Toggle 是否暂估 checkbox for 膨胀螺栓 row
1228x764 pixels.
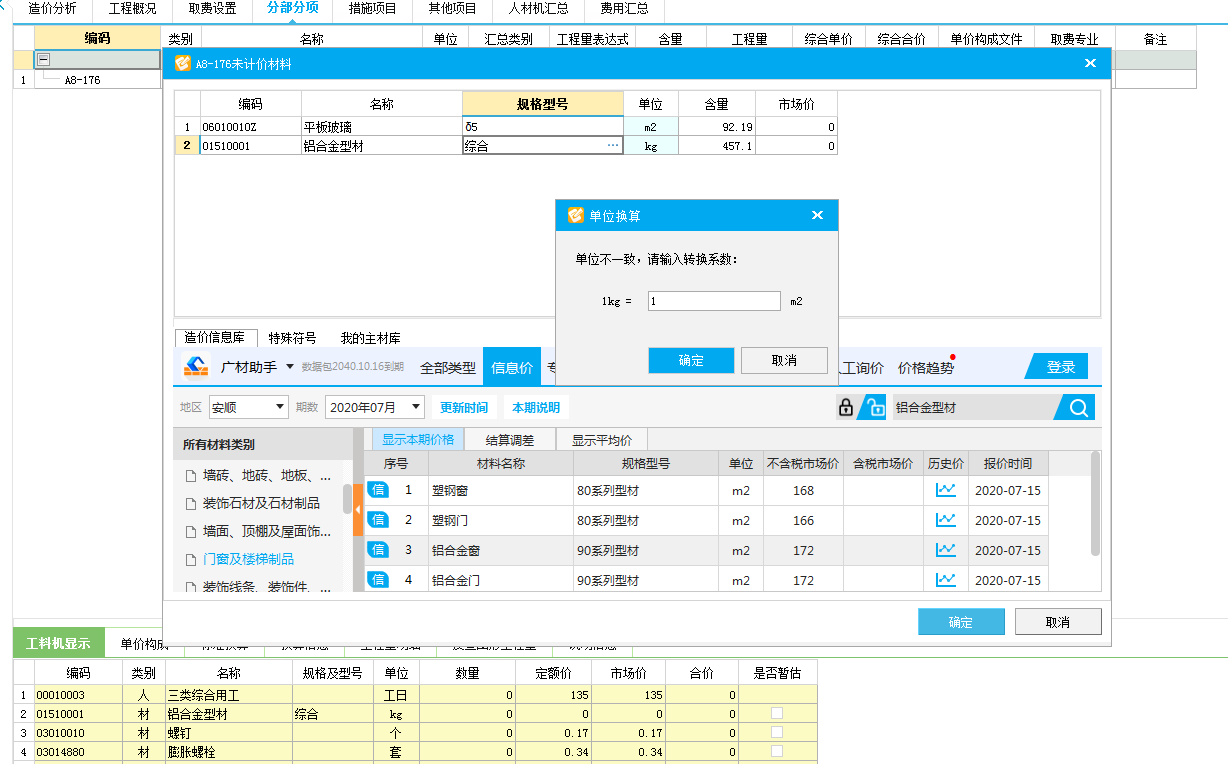tap(777, 751)
